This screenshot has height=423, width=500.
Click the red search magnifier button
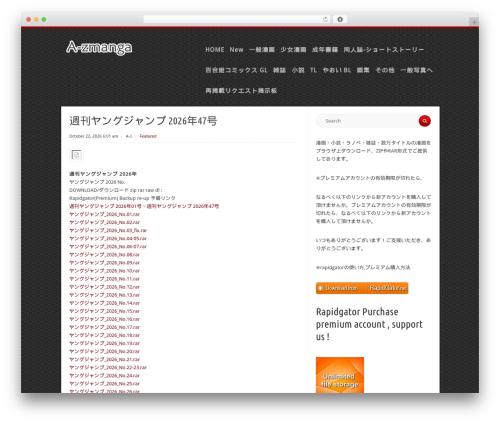[424, 121]
